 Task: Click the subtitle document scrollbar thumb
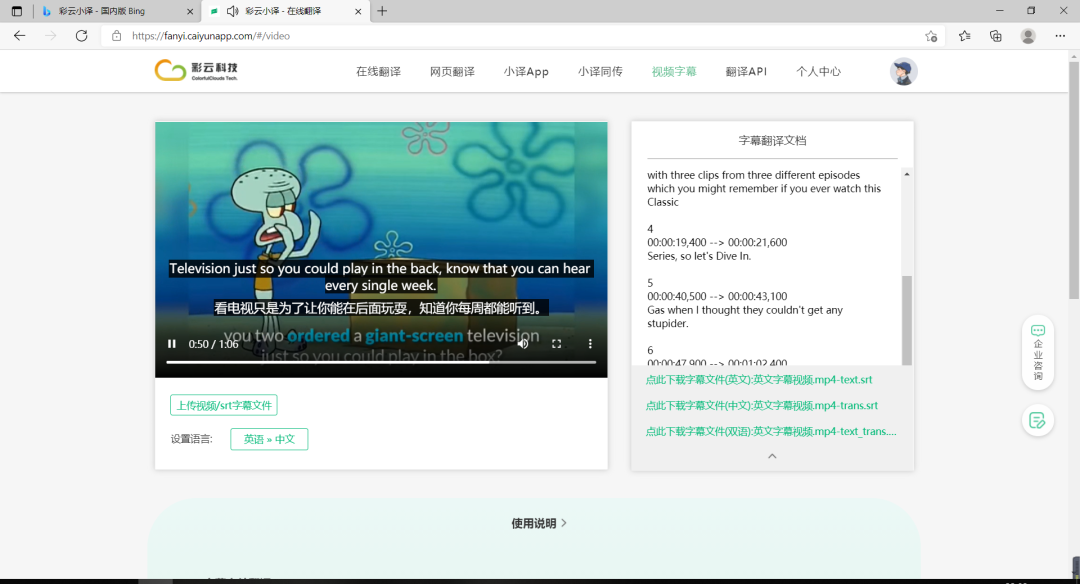tap(907, 320)
